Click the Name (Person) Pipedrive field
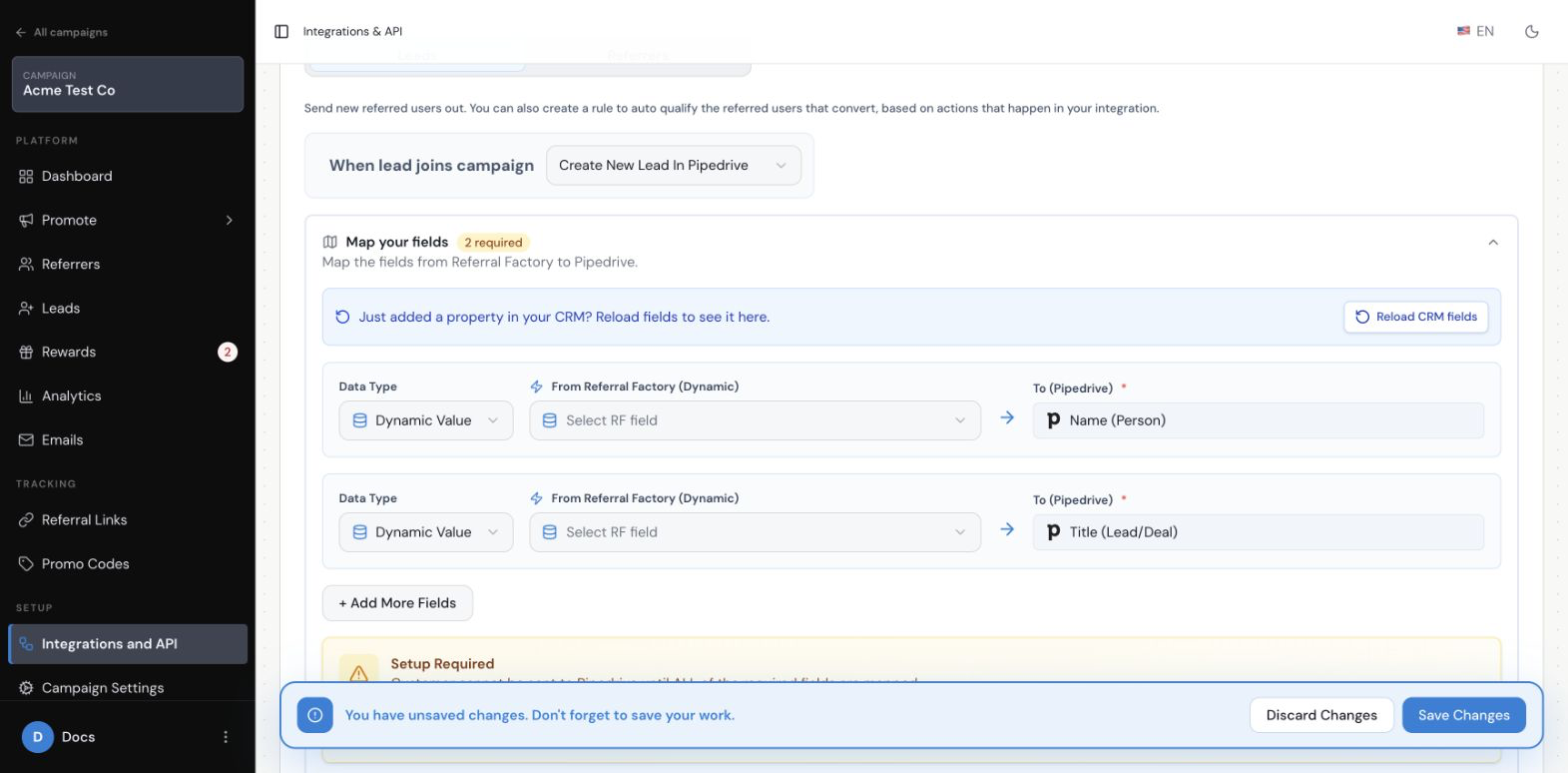This screenshot has height=773, width=1568. [x=1259, y=420]
